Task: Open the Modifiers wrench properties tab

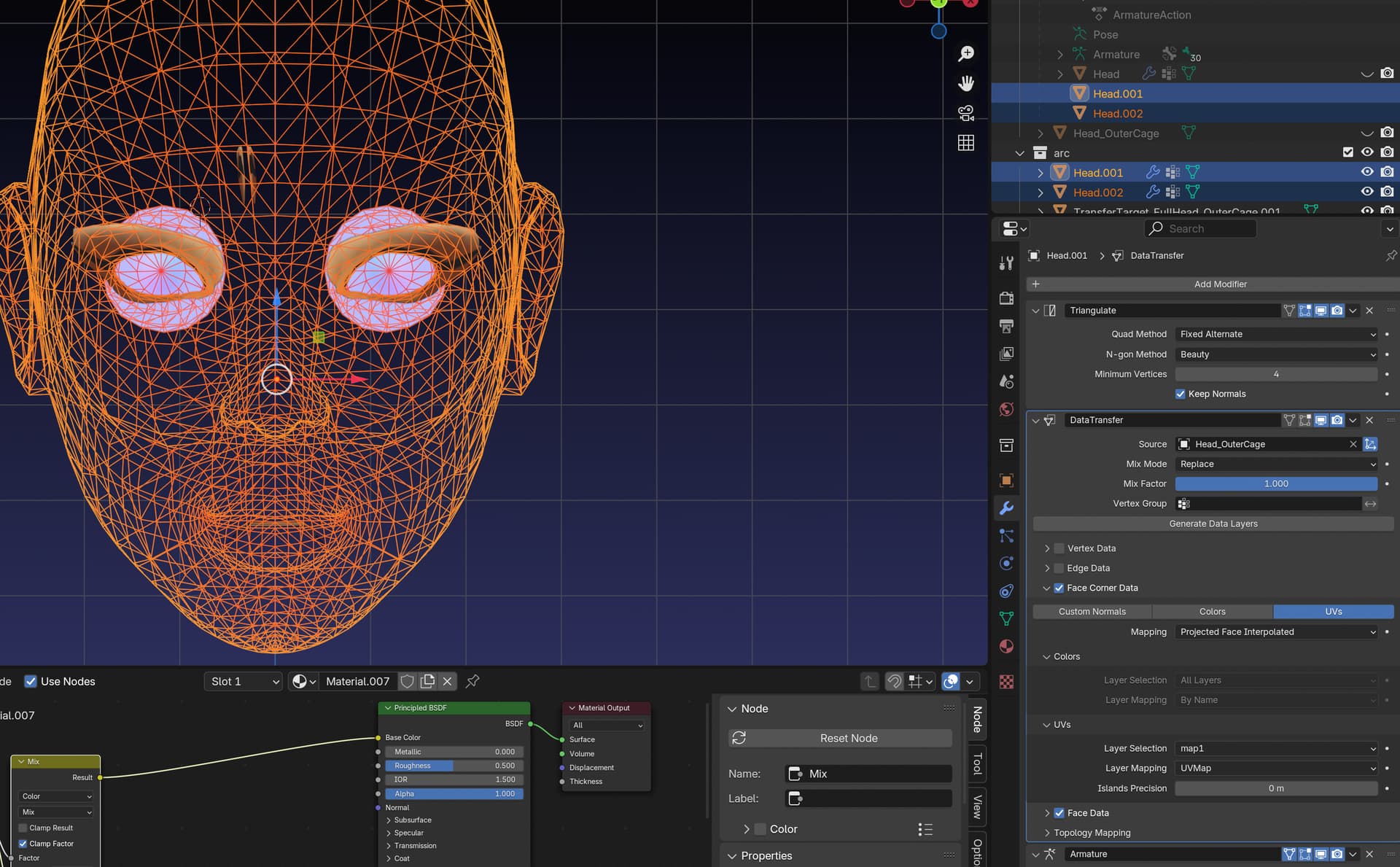Action: (x=1006, y=508)
